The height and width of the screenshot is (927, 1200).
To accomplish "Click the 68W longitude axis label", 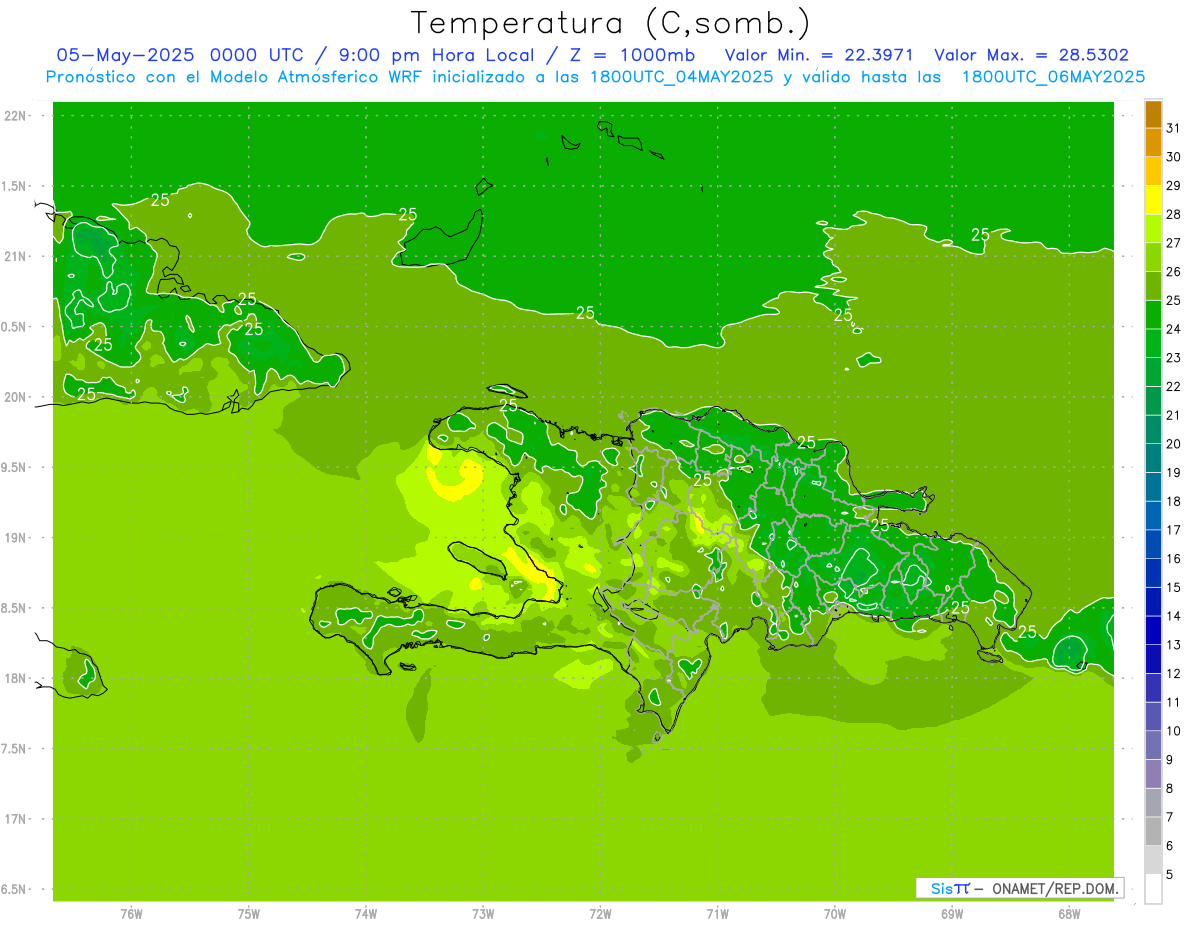I will click(x=1069, y=913).
